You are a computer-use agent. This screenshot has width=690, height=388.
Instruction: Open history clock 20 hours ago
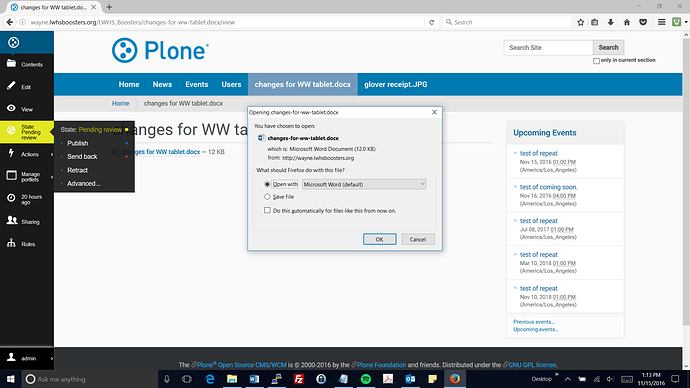27,199
